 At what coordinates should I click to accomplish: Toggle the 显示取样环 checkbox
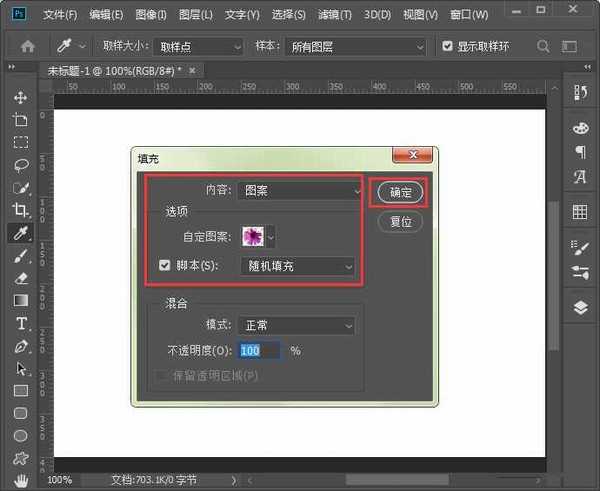pyautogui.click(x=447, y=46)
